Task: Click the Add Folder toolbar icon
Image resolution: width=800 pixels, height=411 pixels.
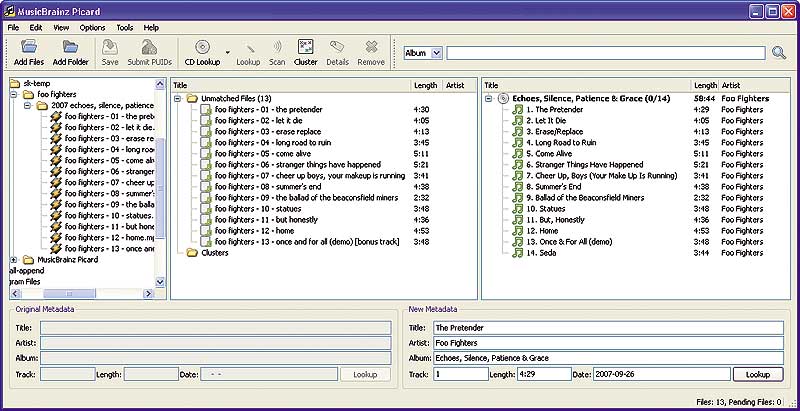Action: point(71,47)
